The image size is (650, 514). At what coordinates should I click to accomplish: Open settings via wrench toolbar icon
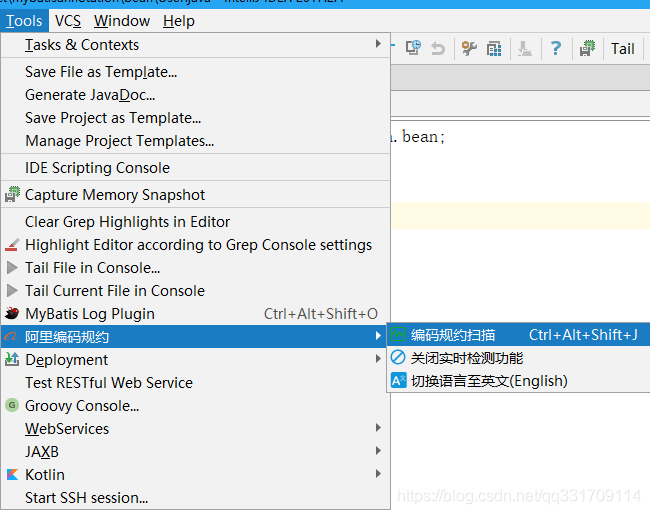469,48
